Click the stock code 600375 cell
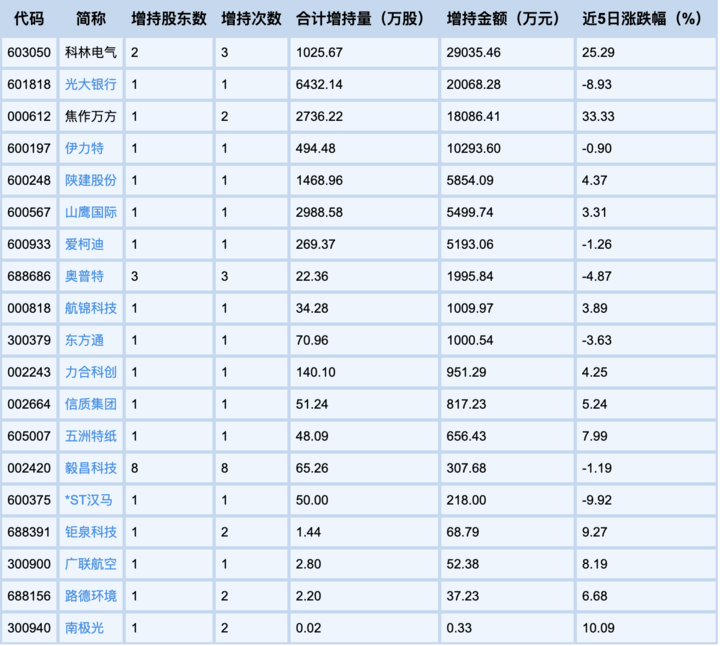Viewport: 720px width, 646px height. (29, 500)
